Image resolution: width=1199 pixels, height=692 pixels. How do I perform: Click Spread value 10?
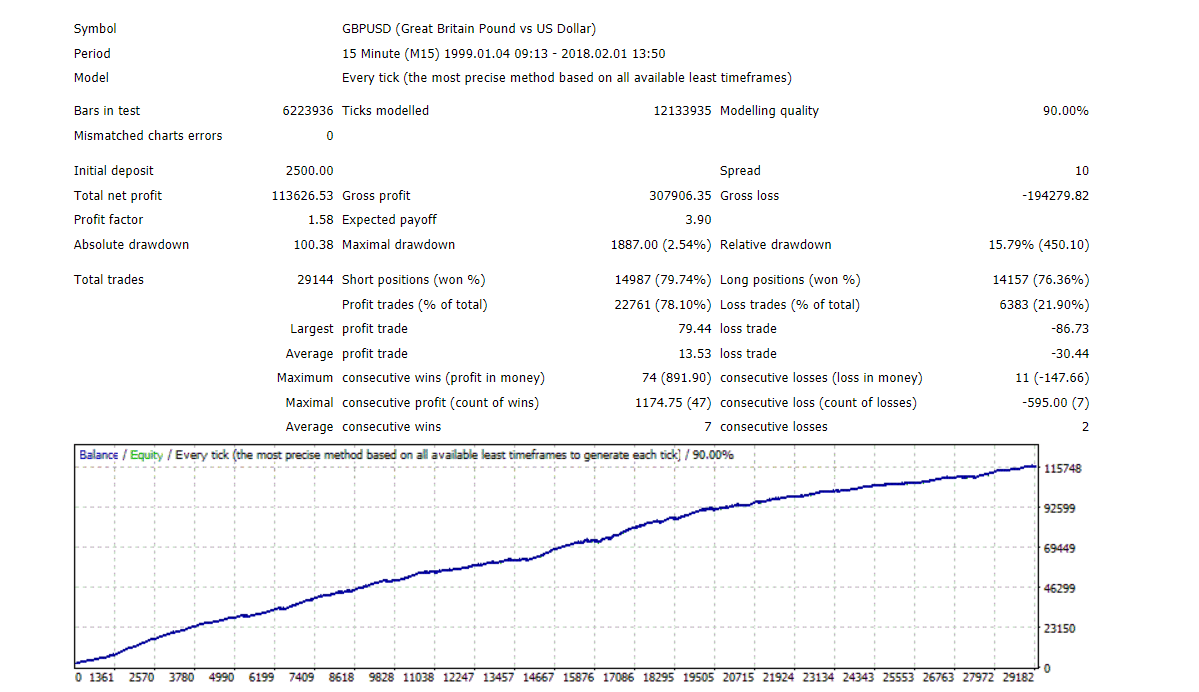coord(1081,171)
